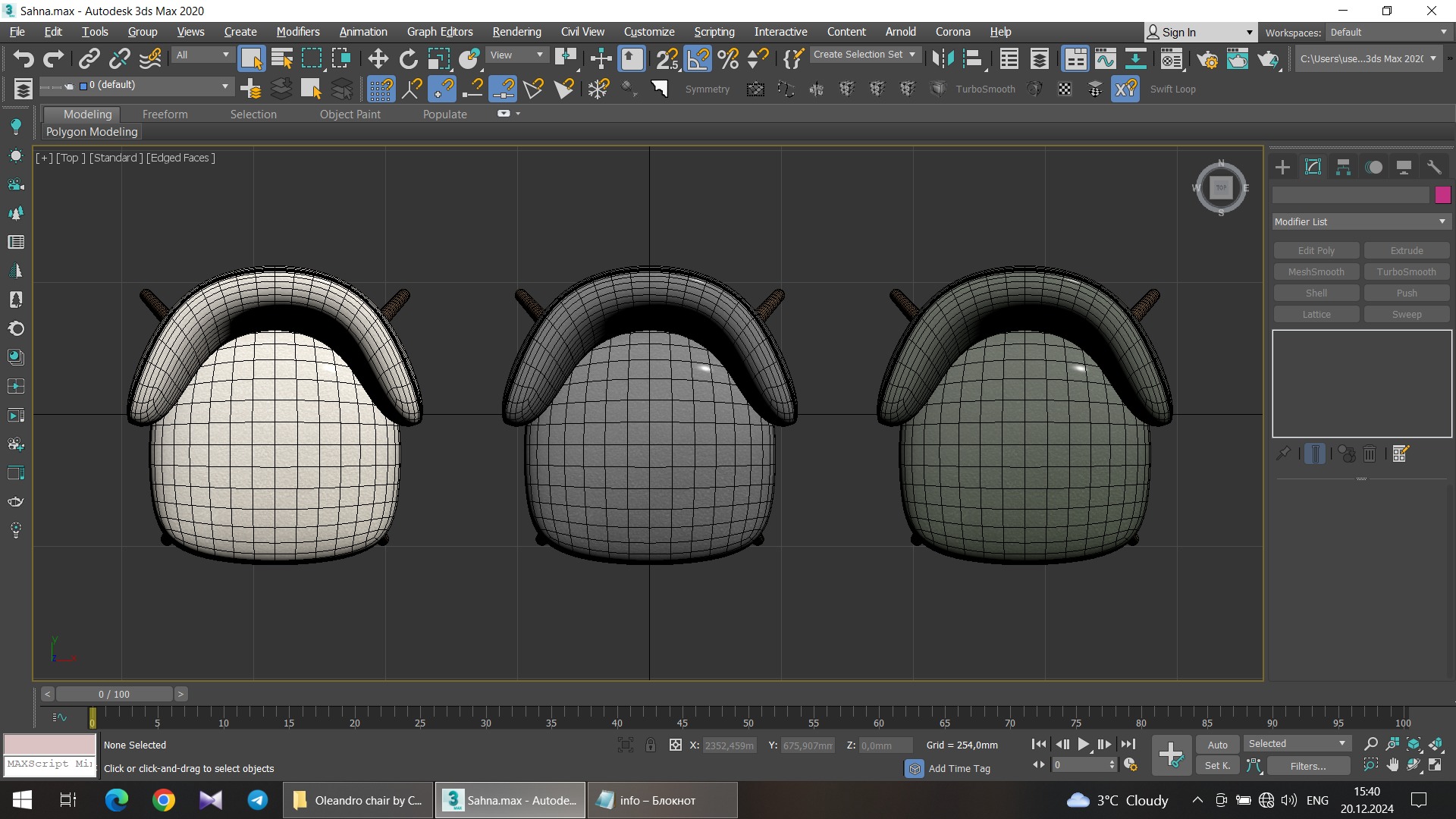Select the Rotate transform tool

(408, 58)
